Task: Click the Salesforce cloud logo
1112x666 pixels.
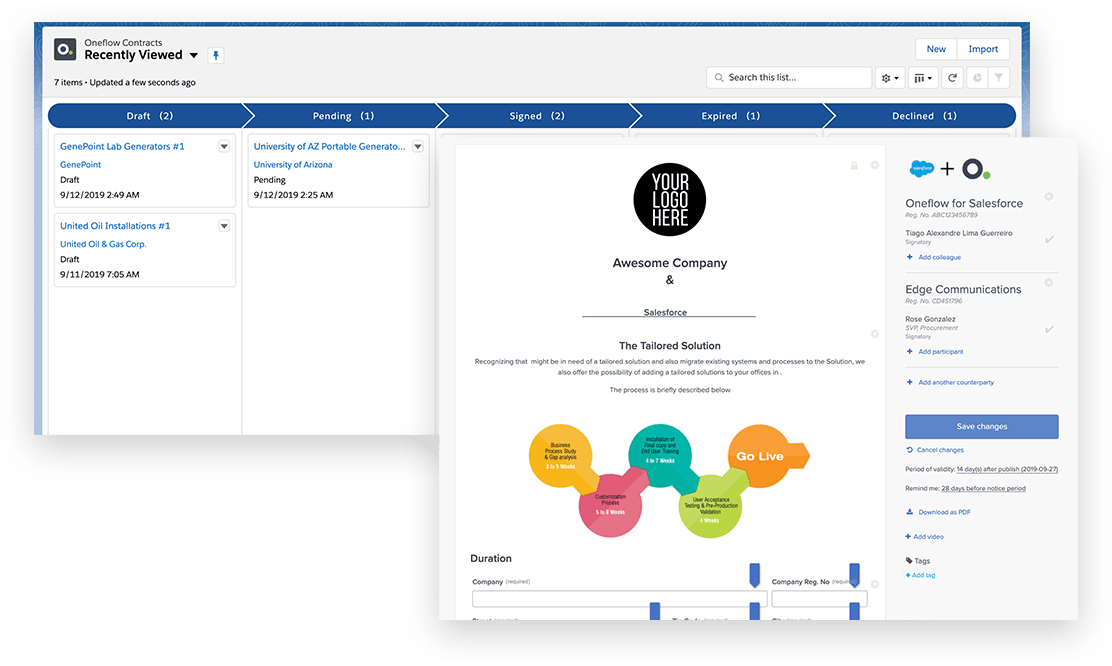Action: tap(921, 169)
